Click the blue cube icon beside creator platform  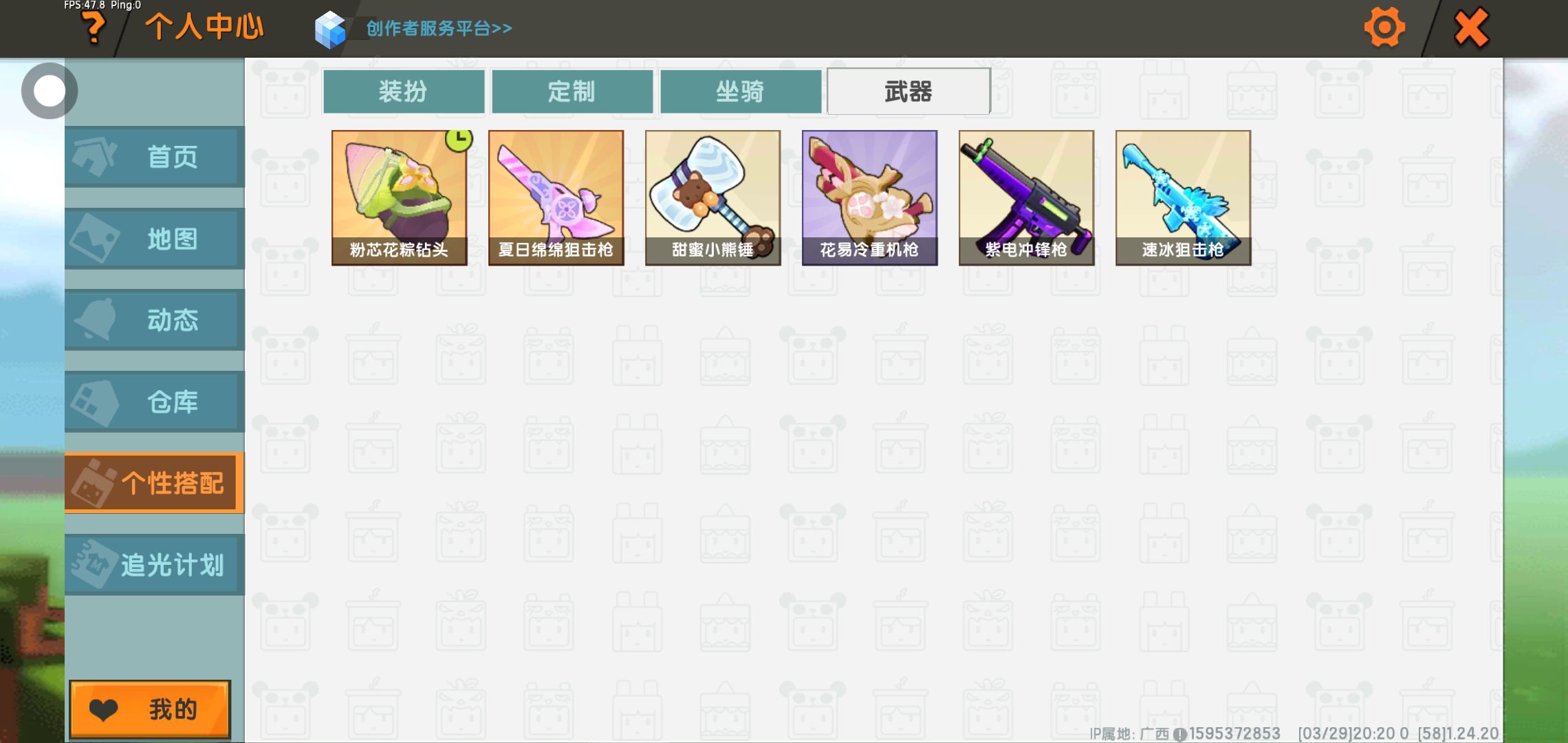coord(330,30)
